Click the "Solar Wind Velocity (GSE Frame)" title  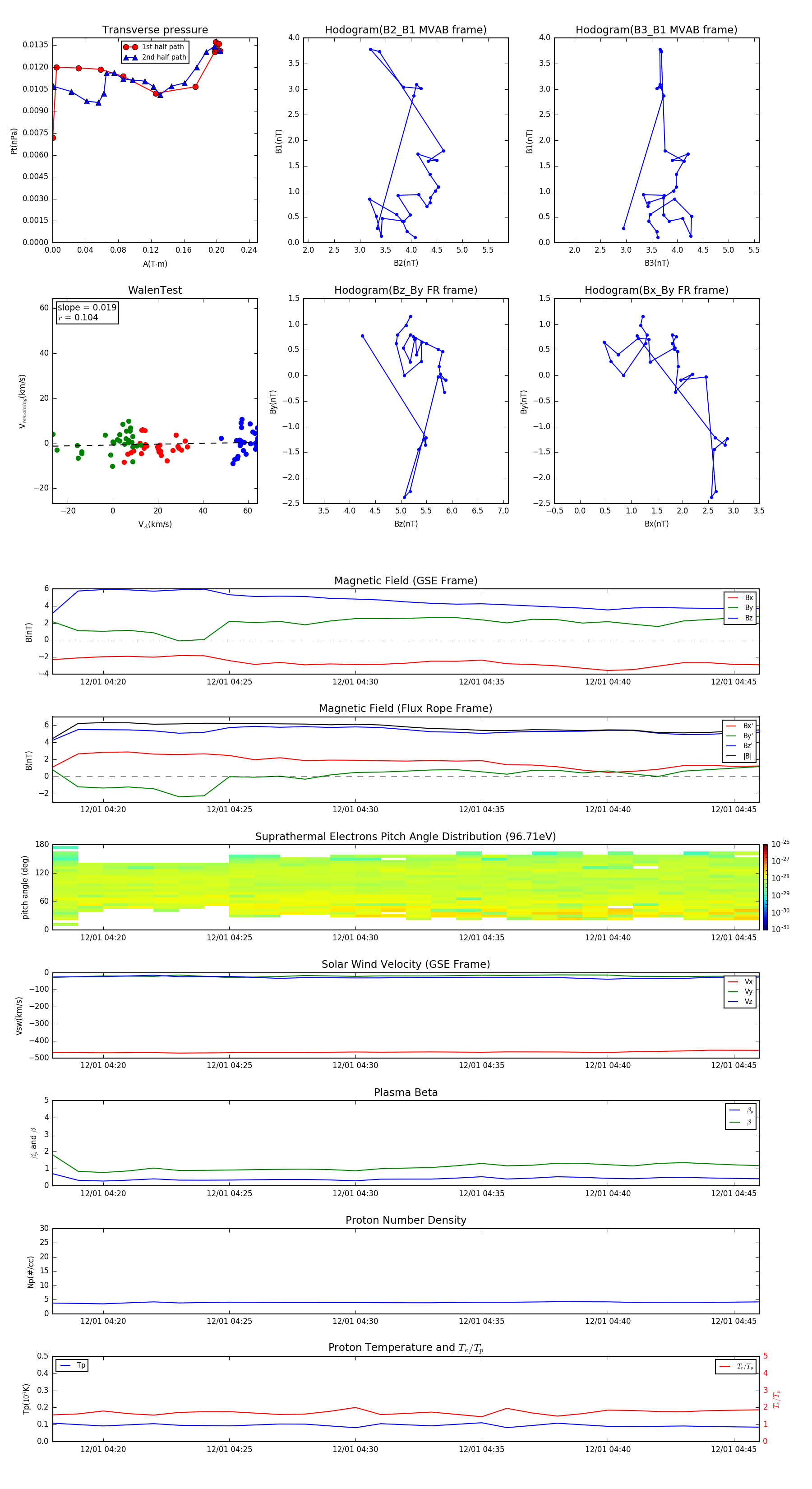pyautogui.click(x=406, y=964)
